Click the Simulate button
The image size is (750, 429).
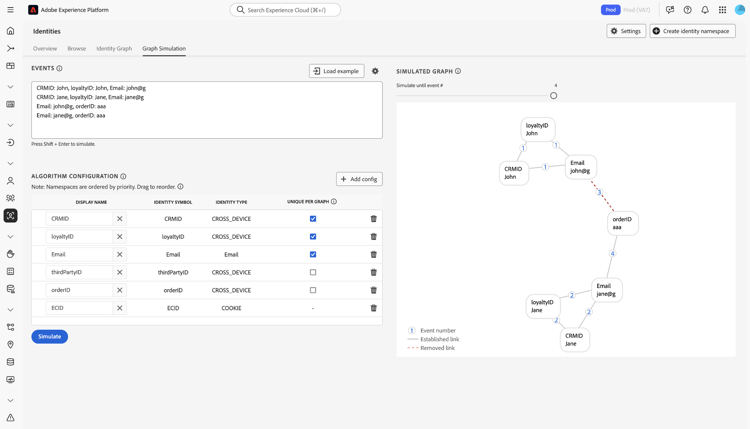point(49,336)
